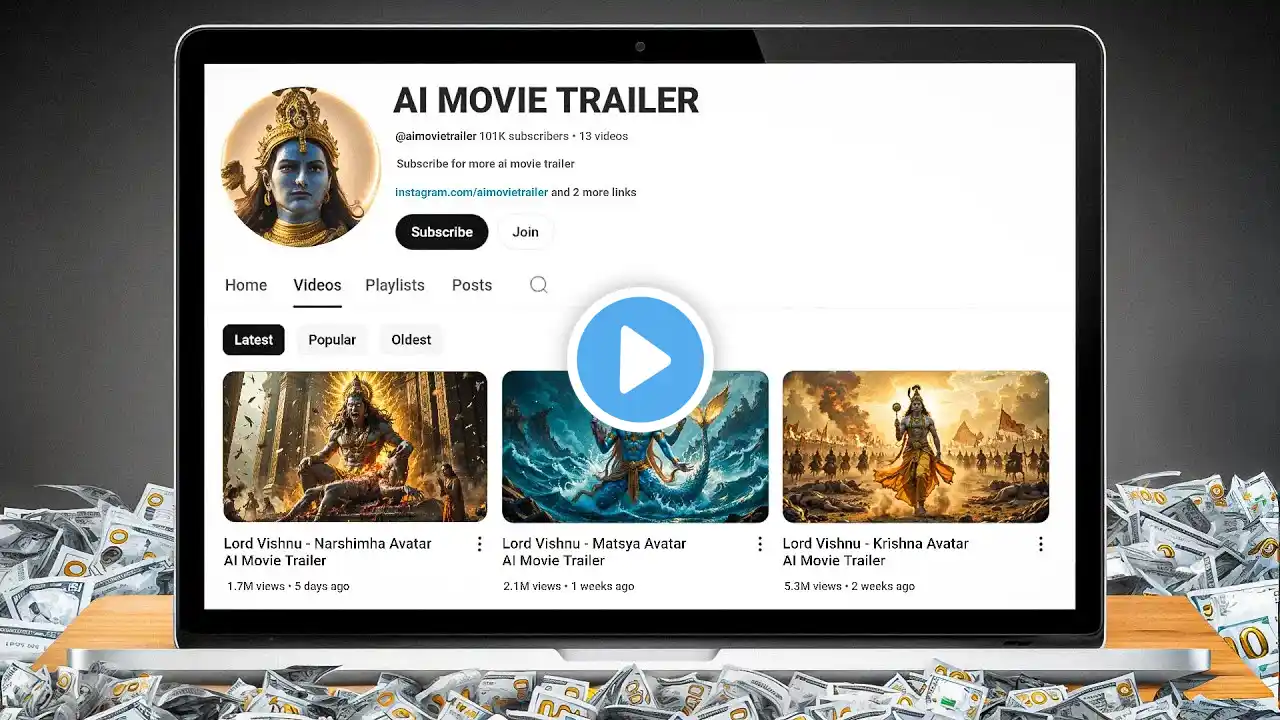Image resolution: width=1280 pixels, height=720 pixels.
Task: Click the AI Movie Trailer channel avatar
Action: tap(301, 166)
